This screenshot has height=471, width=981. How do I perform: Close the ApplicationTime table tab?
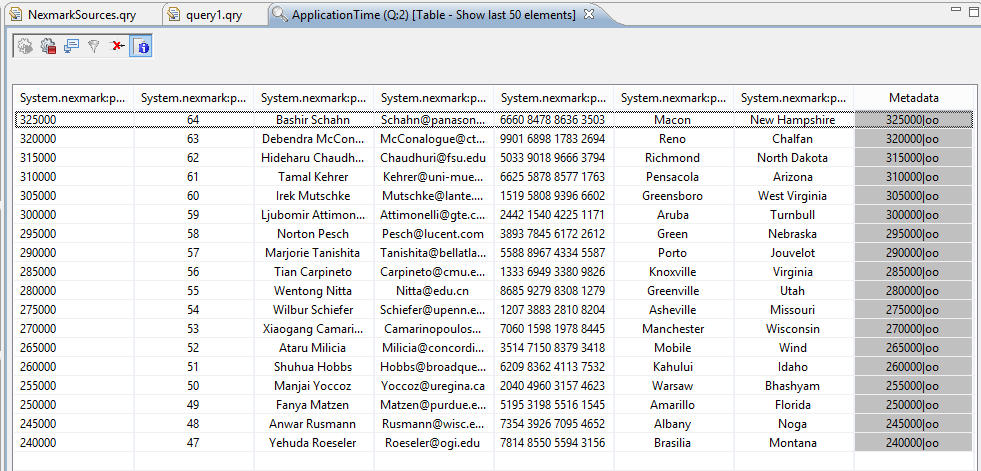click(589, 14)
